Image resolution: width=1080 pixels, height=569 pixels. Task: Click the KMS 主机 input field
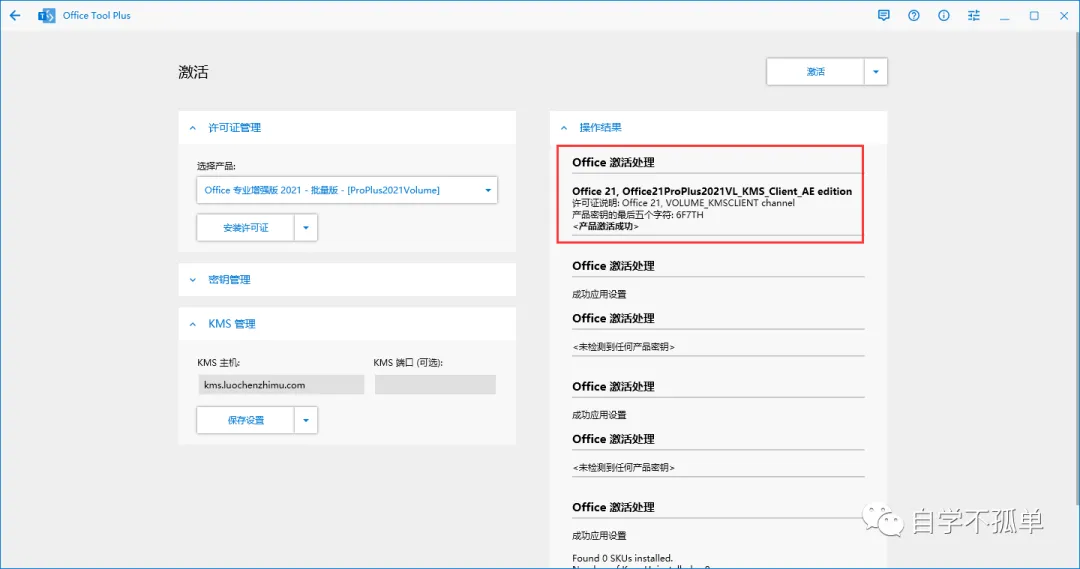tap(281, 385)
